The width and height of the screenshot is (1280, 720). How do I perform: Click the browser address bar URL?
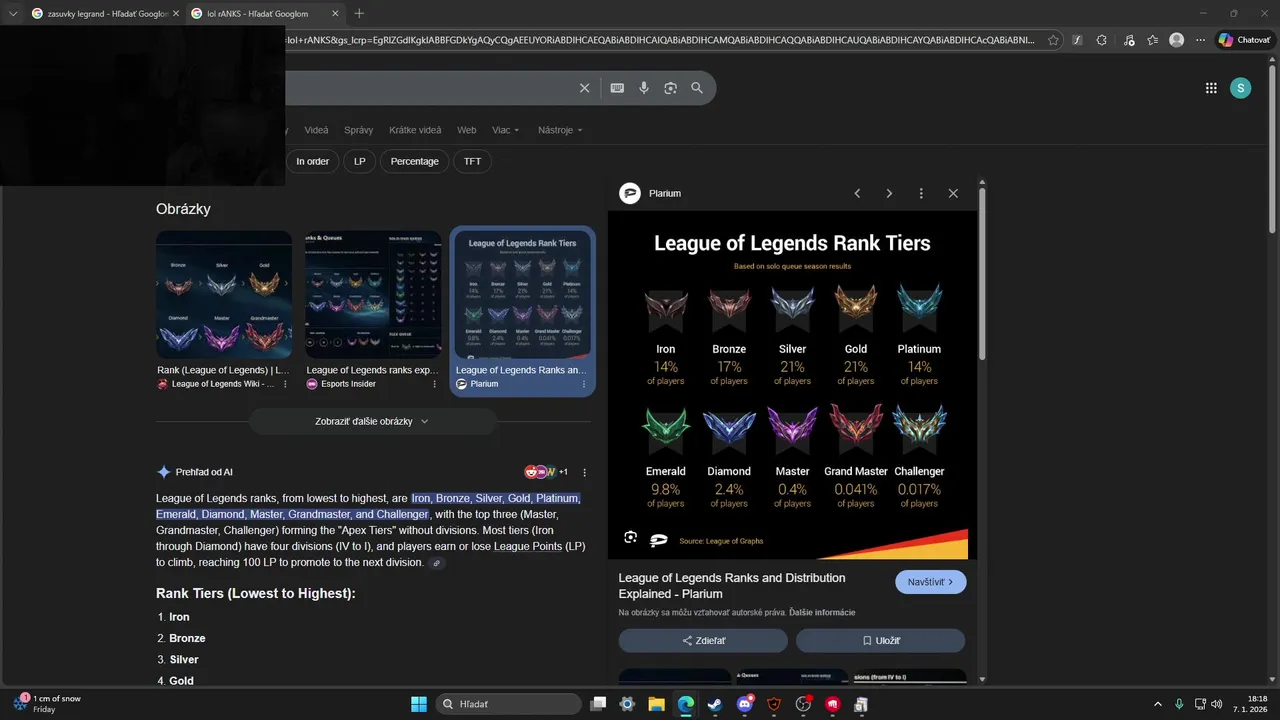(x=660, y=40)
